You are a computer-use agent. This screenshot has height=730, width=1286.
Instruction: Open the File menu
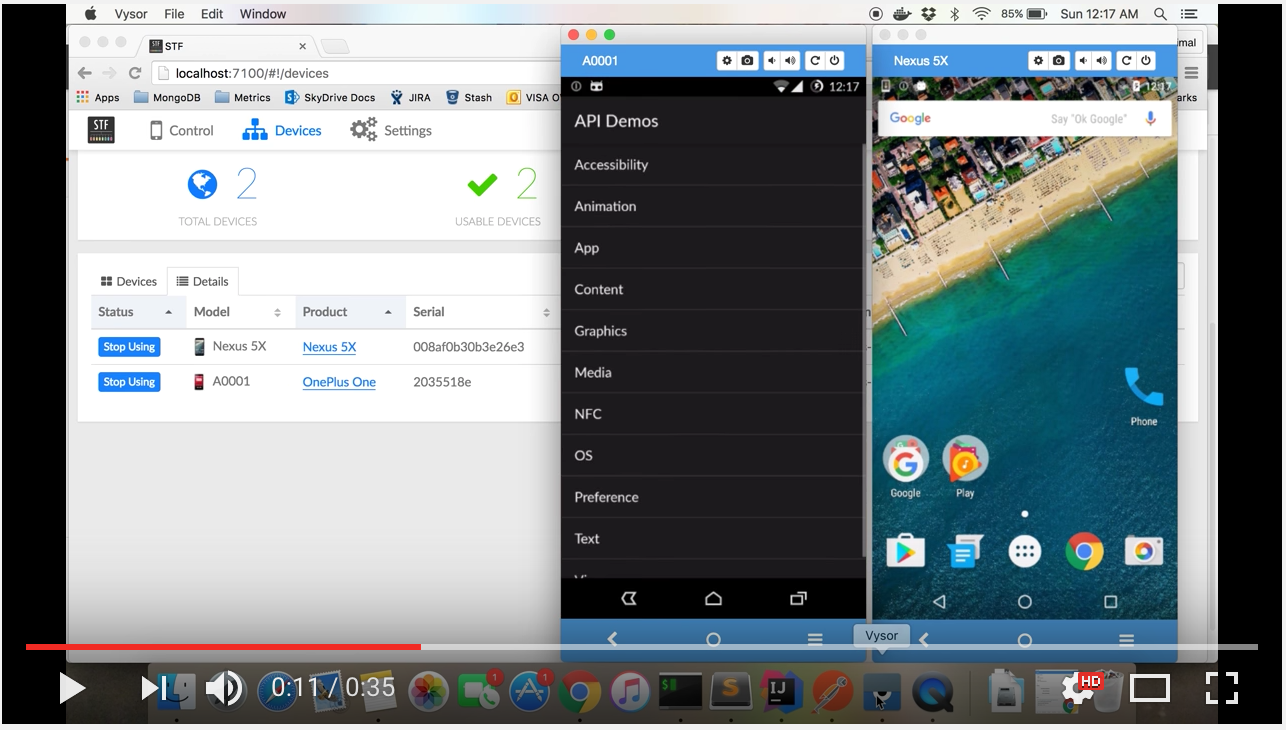pyautogui.click(x=174, y=14)
